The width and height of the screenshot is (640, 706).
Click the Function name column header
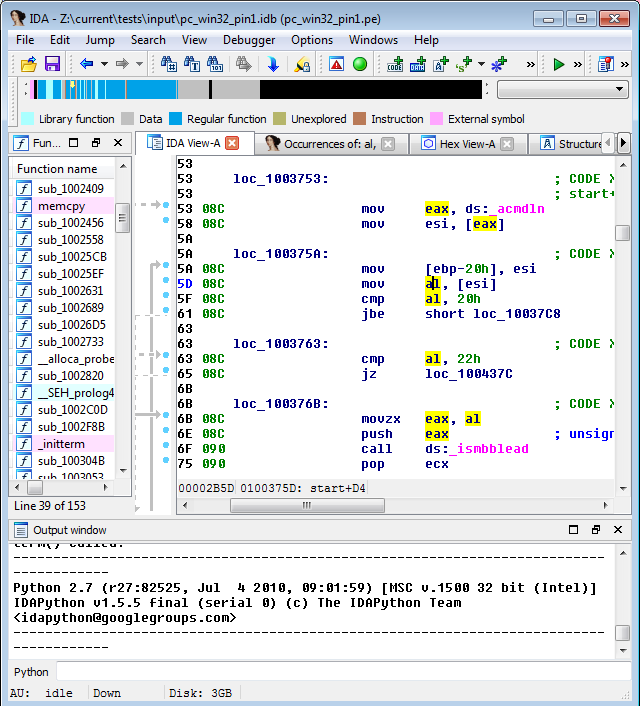coord(63,169)
